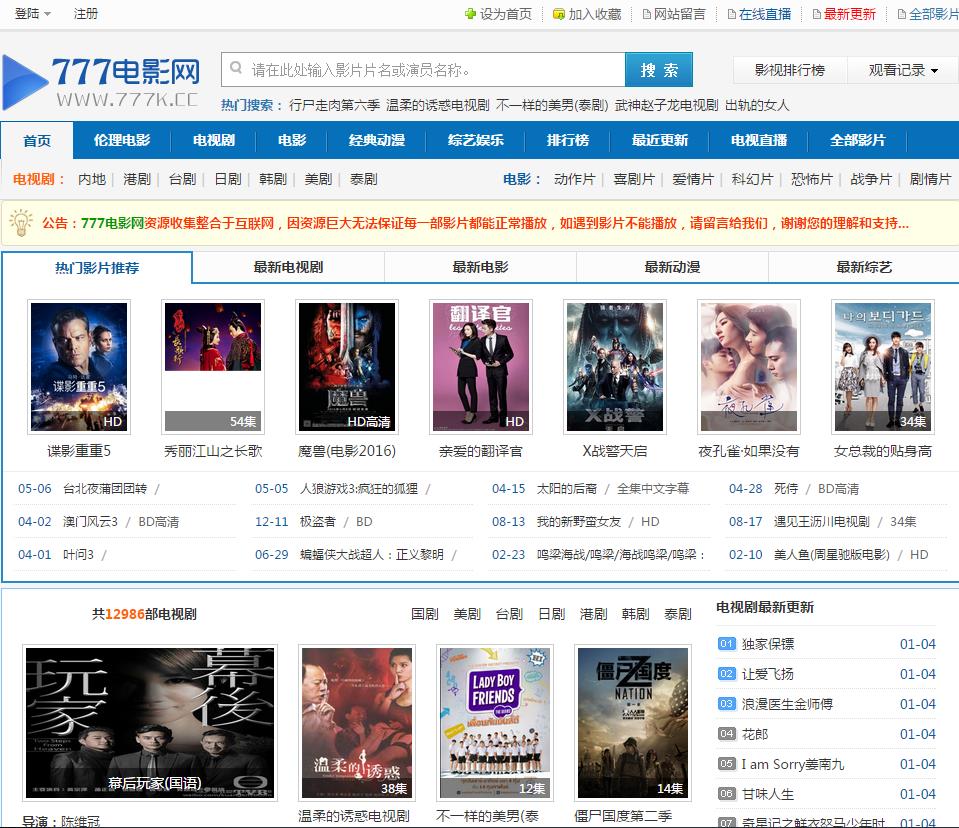Filter TV dramas by 泰剧 in lower section

[678, 614]
